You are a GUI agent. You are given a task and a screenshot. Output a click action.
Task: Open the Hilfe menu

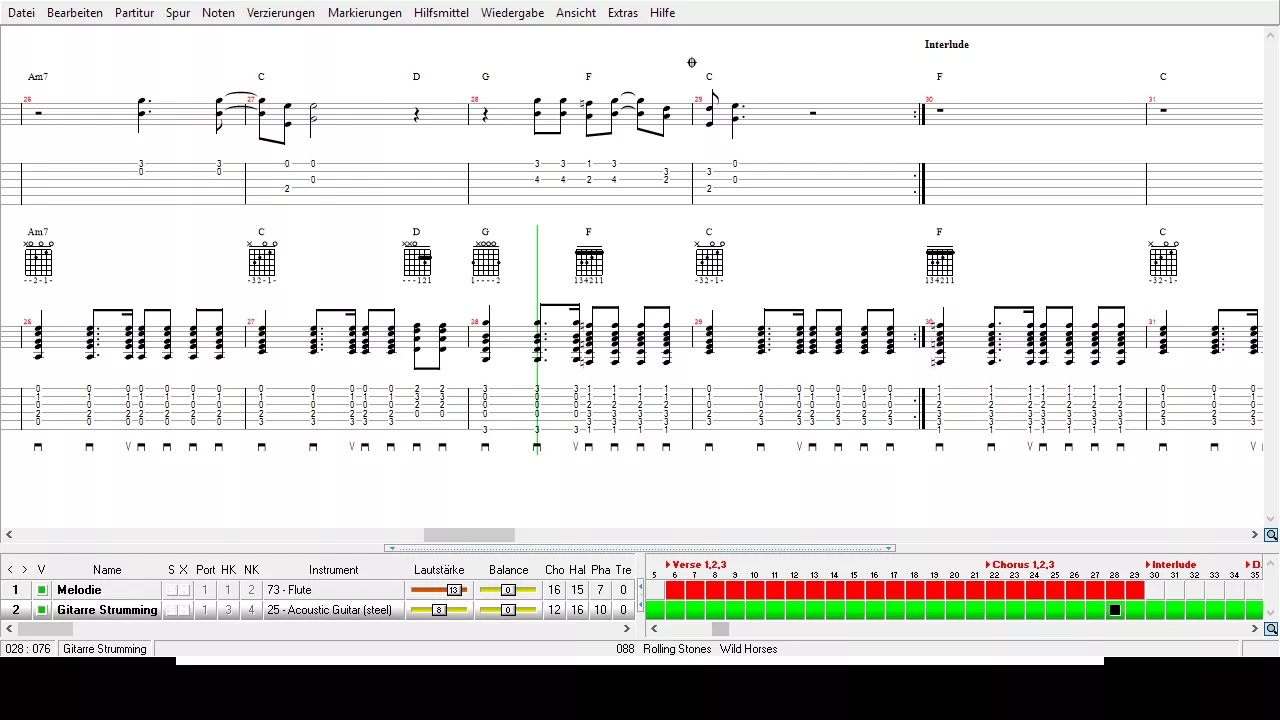click(x=662, y=13)
